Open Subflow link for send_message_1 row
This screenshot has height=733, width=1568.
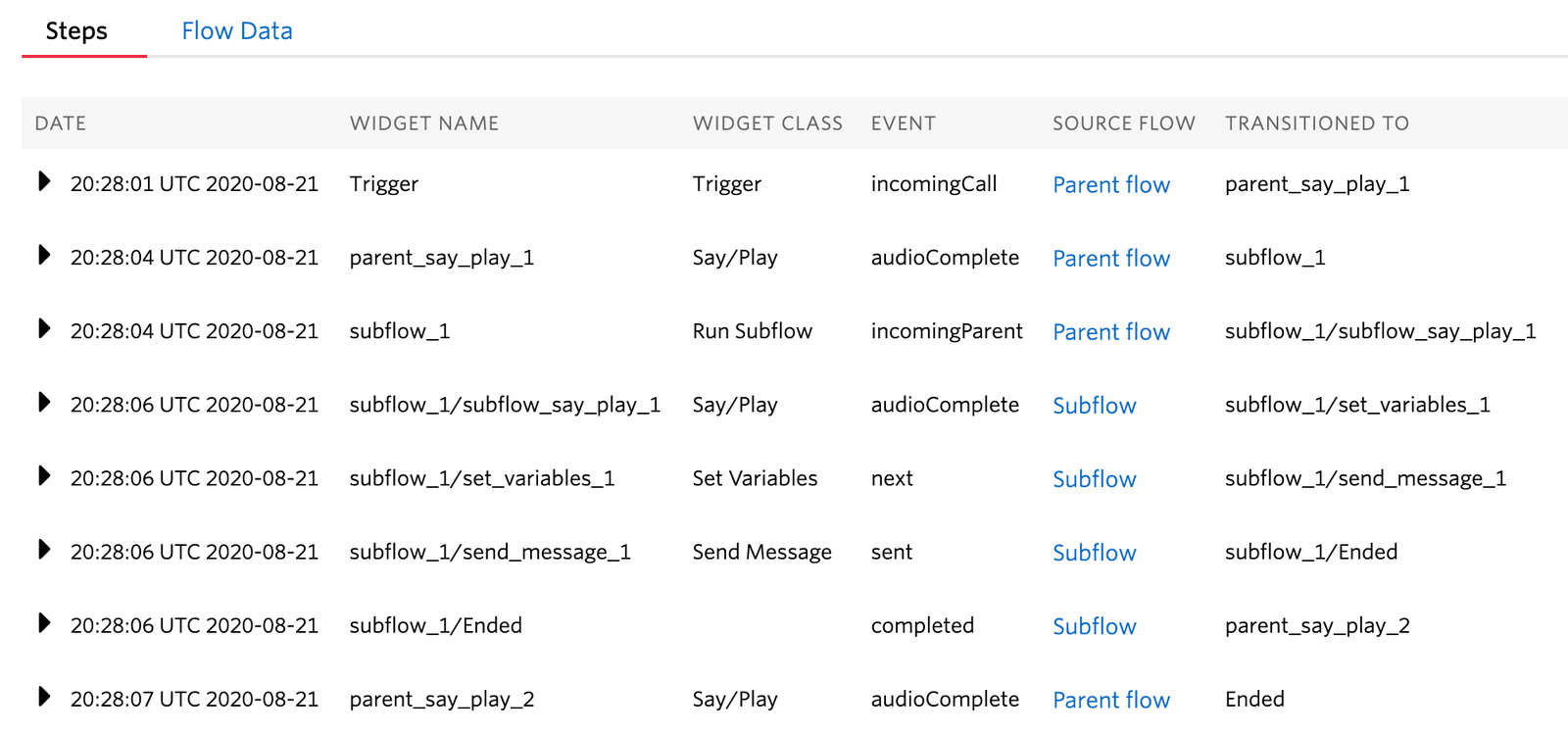1094,553
